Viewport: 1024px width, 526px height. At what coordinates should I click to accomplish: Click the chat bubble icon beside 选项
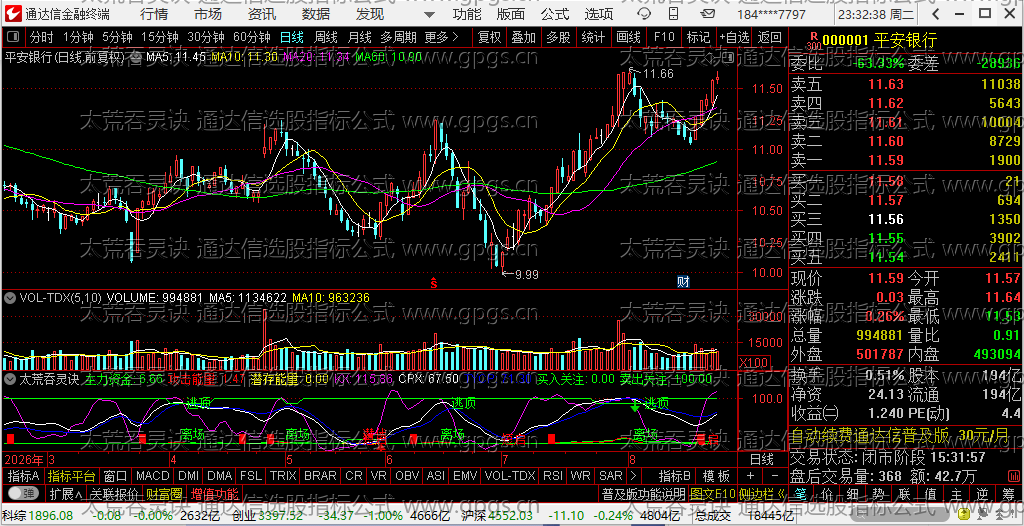pyautogui.click(x=643, y=14)
